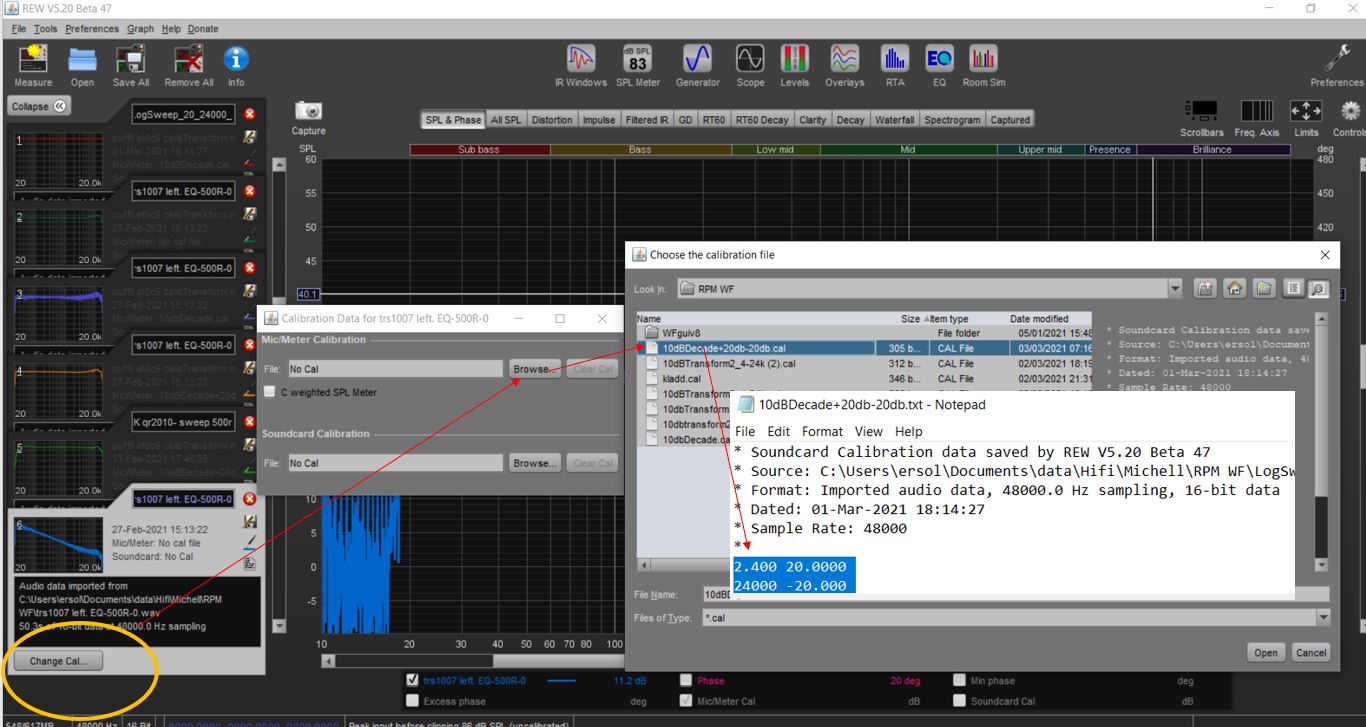Toggle the Mic/Meter Cal trace checkbox
The width and height of the screenshot is (1366, 727).
pyautogui.click(x=685, y=700)
